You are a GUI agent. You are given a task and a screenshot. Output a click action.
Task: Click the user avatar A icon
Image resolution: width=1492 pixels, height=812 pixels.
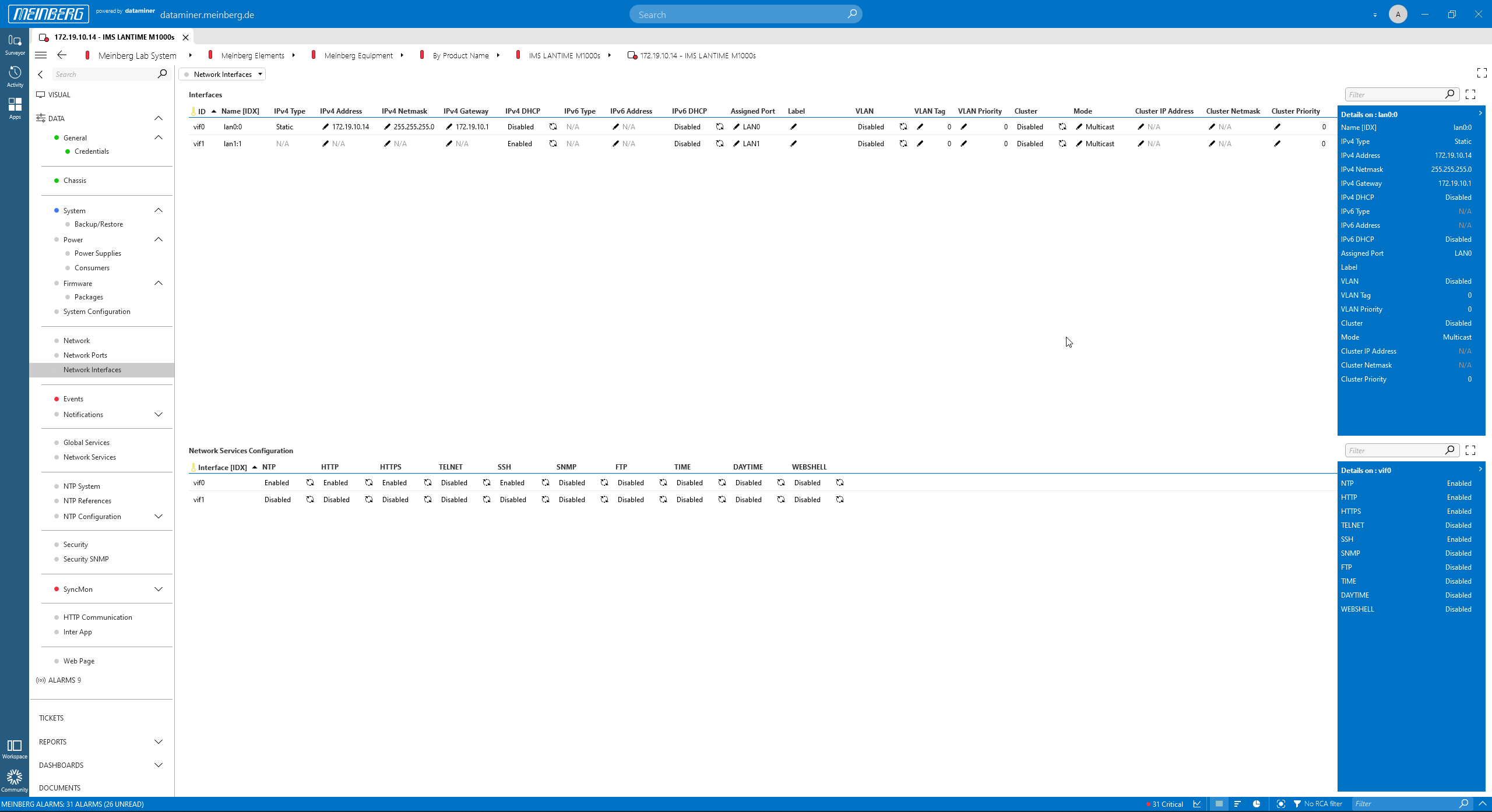(1398, 14)
